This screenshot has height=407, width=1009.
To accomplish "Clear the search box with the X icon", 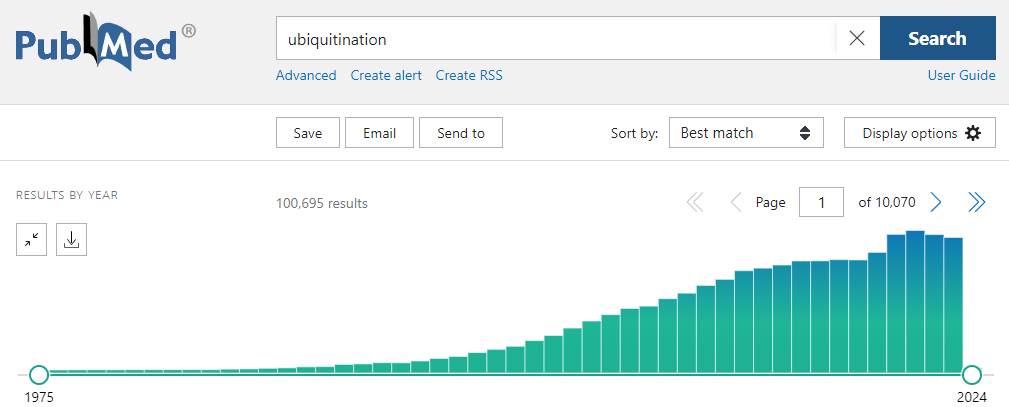I will [x=857, y=39].
